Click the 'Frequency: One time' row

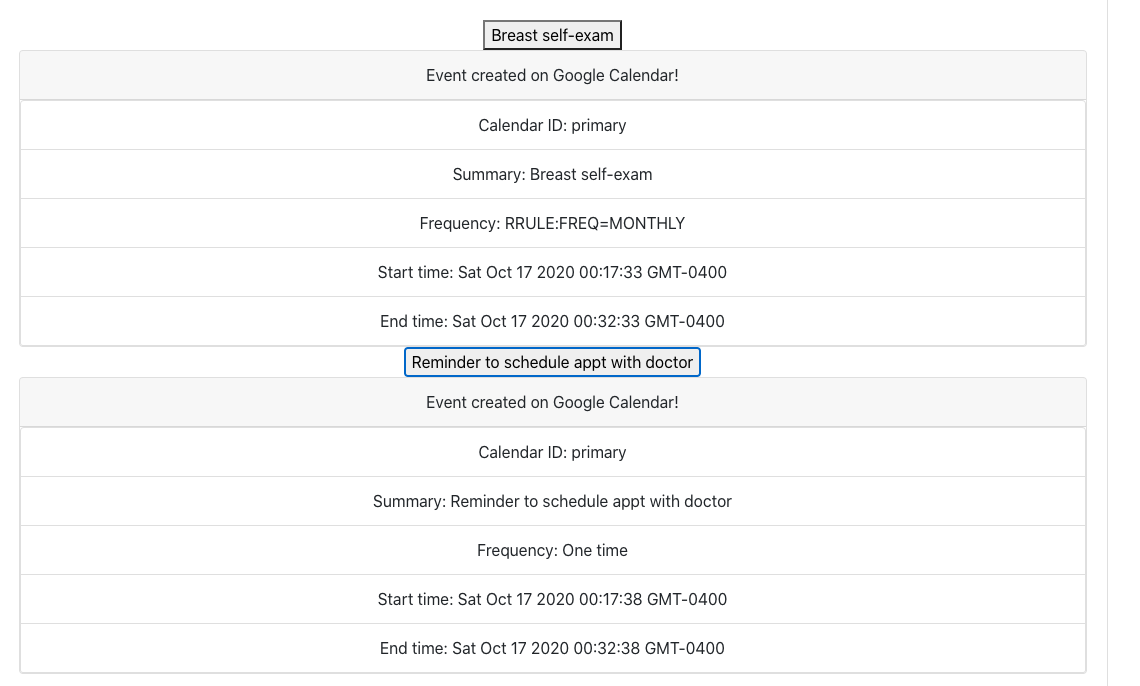tap(552, 550)
